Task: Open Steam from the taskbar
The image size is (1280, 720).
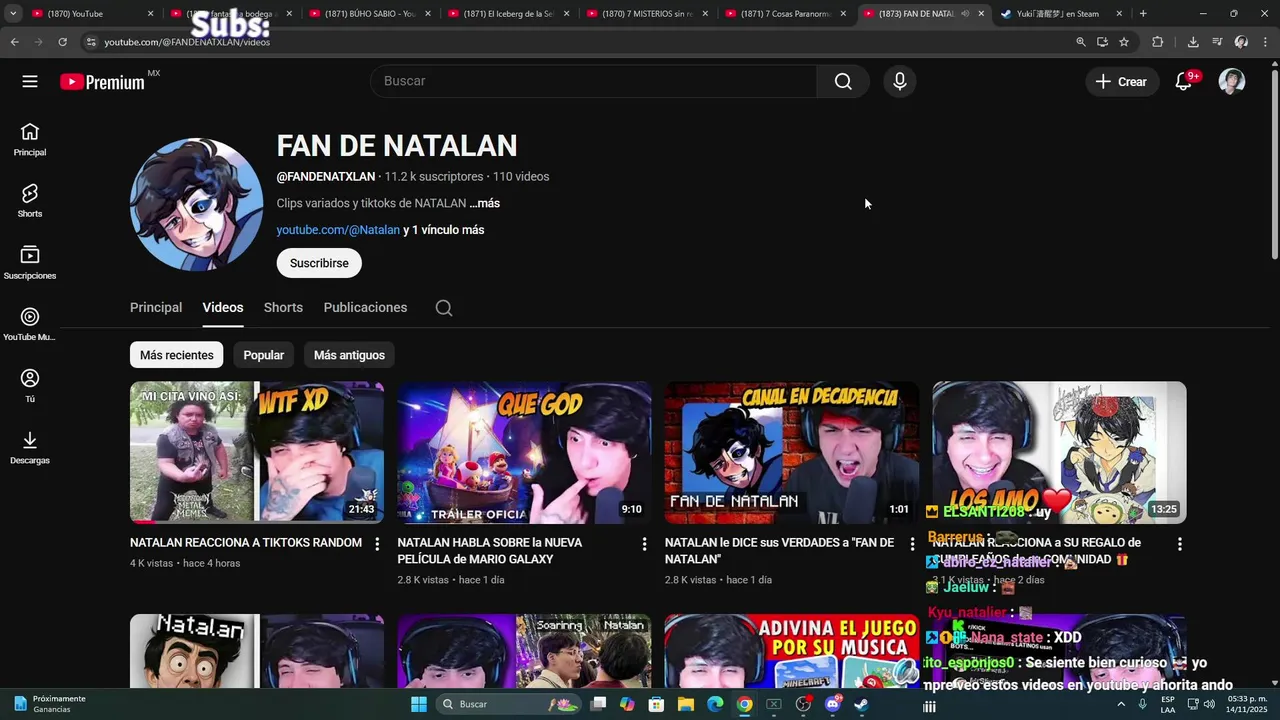Action: 861,704
